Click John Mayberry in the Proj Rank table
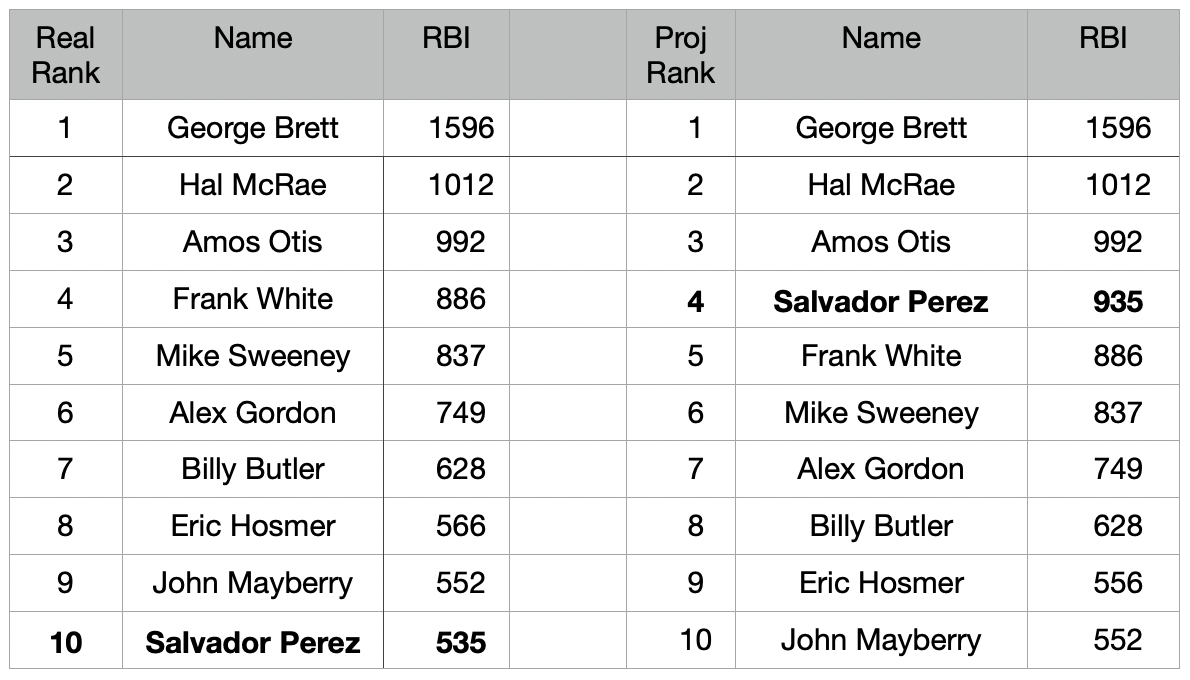Screen dimensions: 1190x680 click(x=881, y=639)
